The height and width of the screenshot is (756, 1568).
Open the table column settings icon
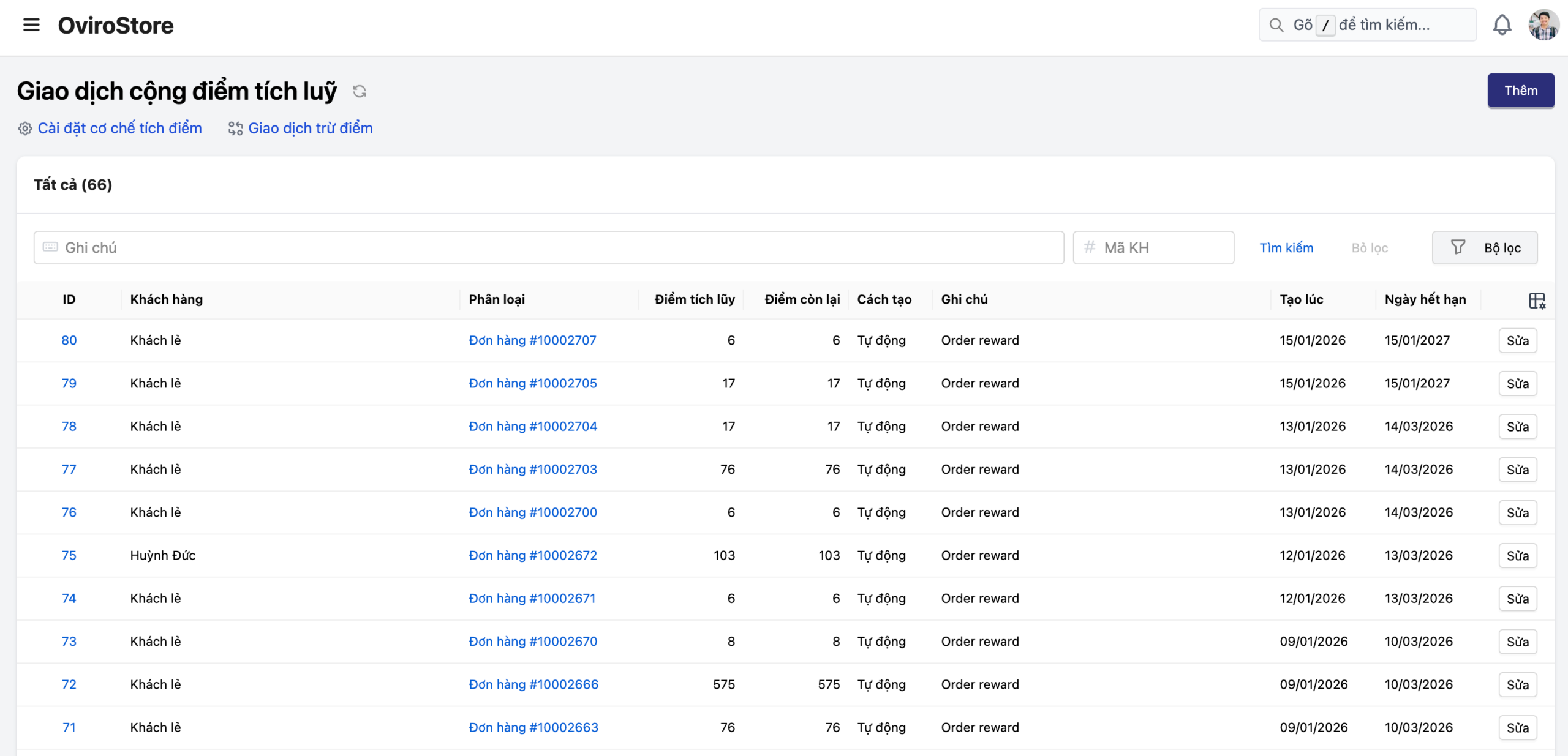[x=1536, y=300]
